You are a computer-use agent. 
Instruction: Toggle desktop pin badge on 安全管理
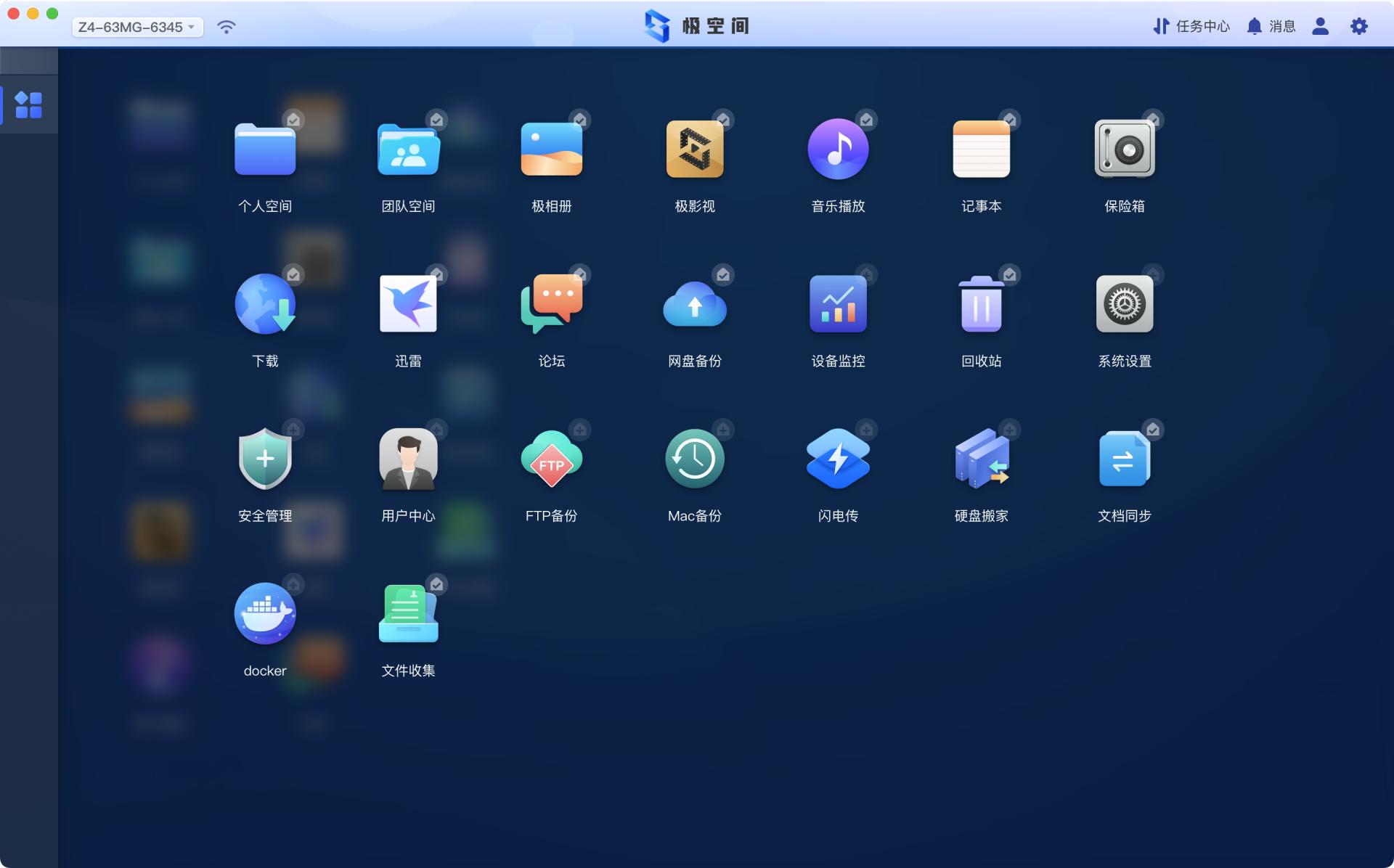tap(293, 430)
